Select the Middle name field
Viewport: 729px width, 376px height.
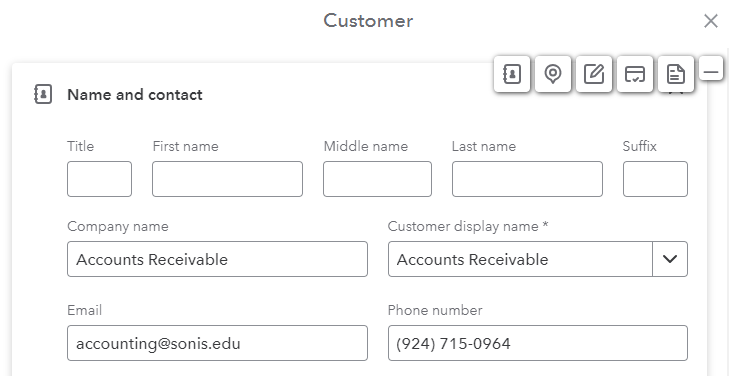click(377, 179)
